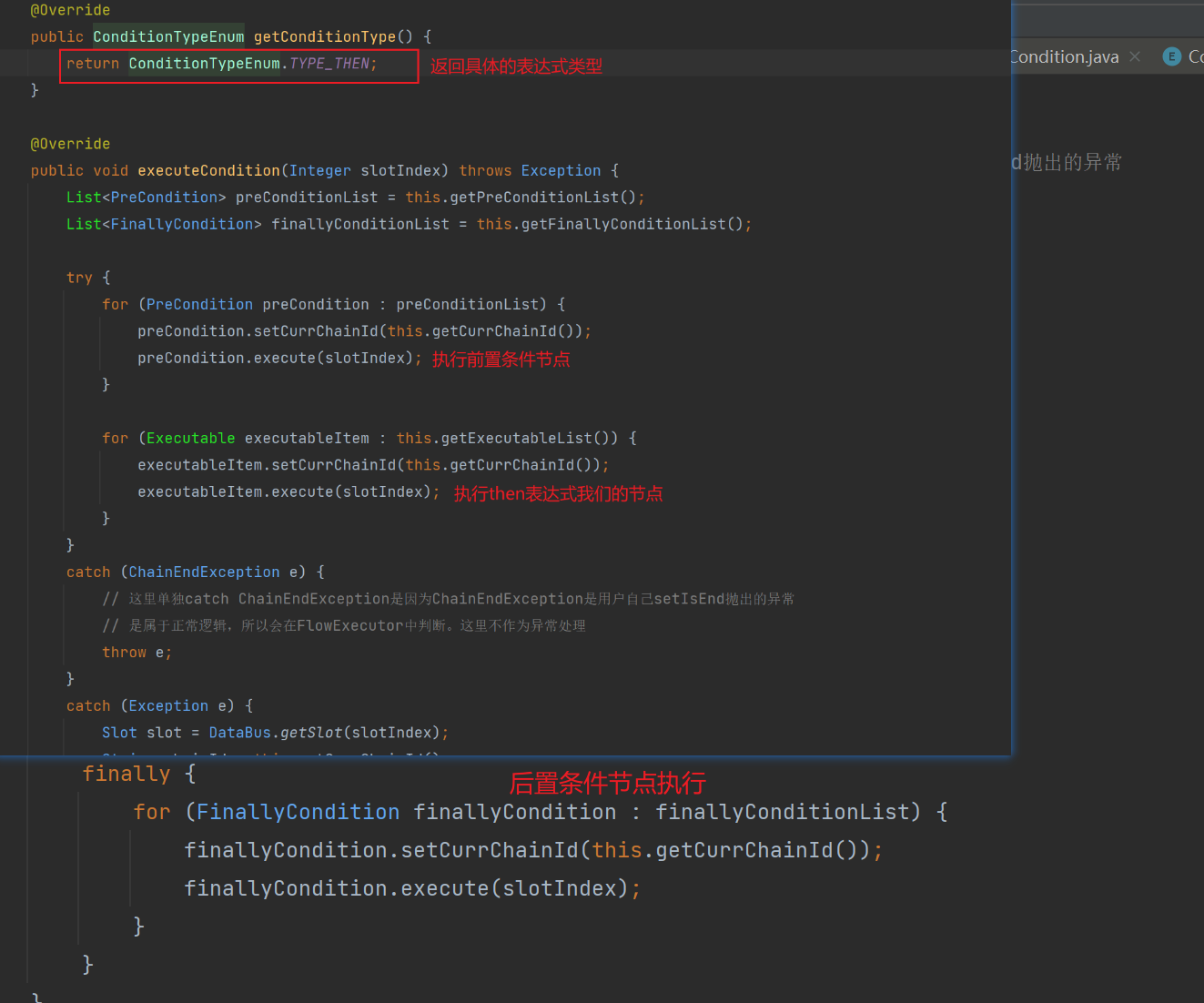The image size is (1204, 1003).
Task: Click ChainEndException in the catch clause
Action: 205,572
